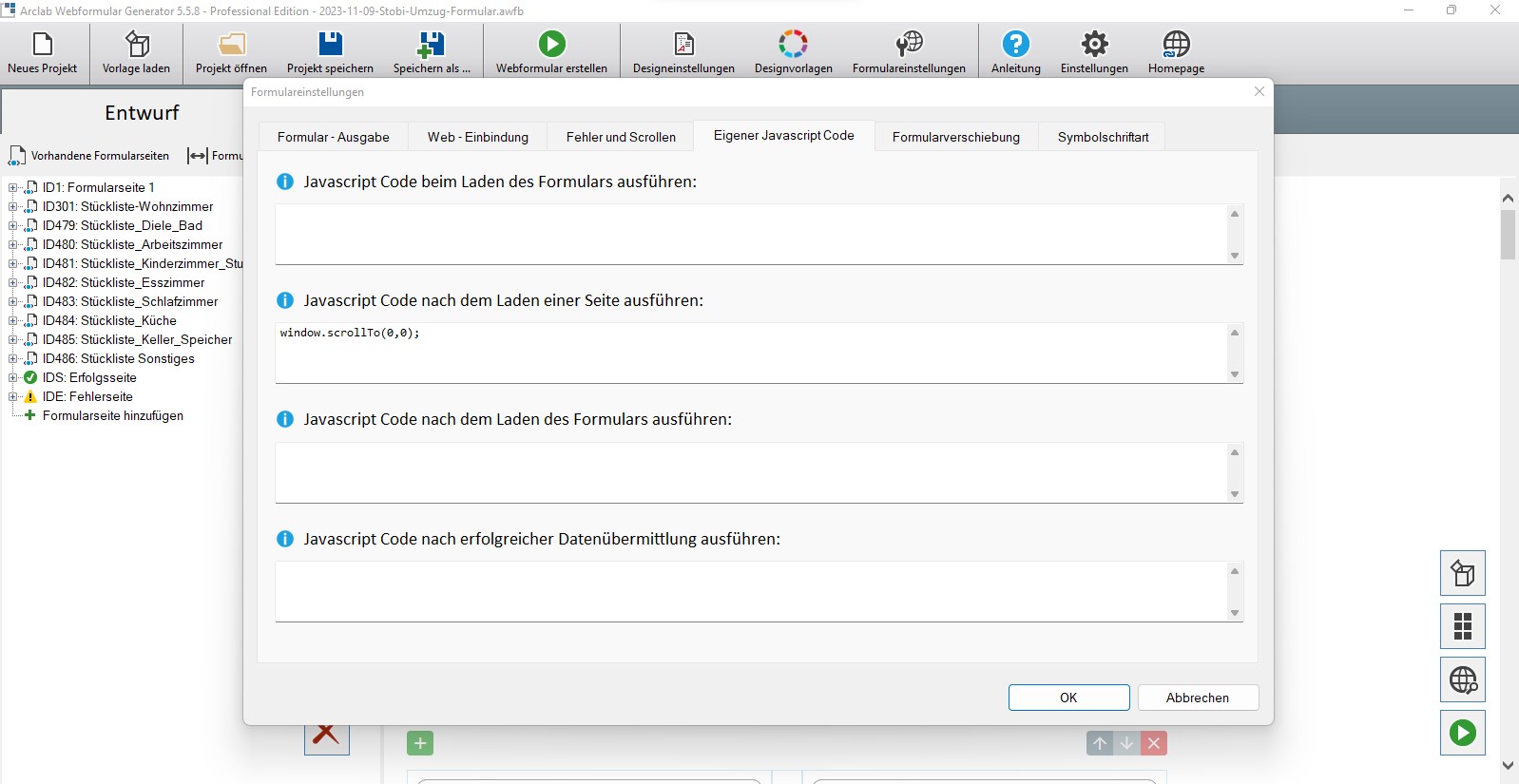1519x784 pixels.
Task: Expand the IDS: Erfolgsseite node
Action: click(13, 378)
